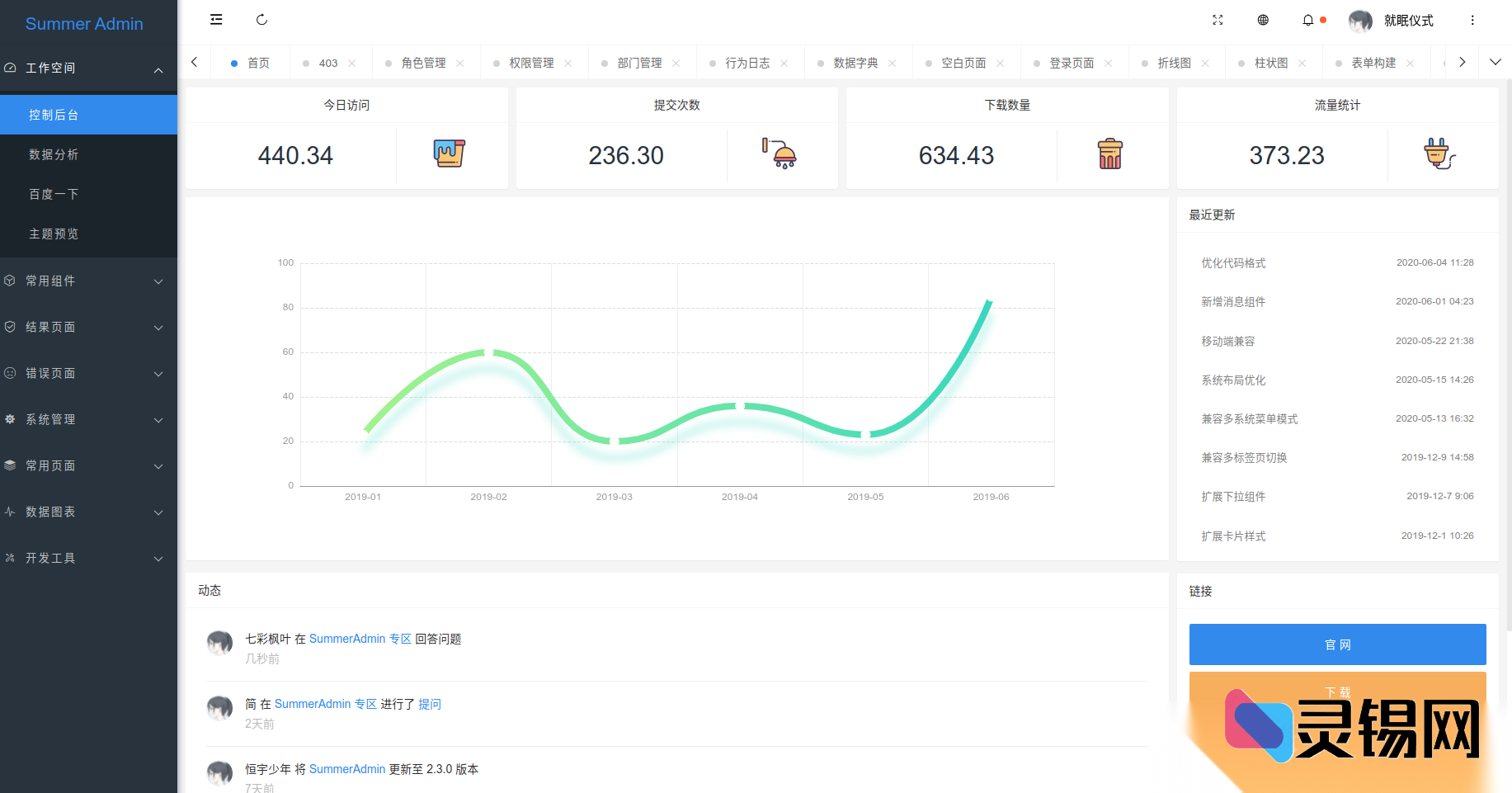Click the paint bucket icon on 今日访问 card

click(450, 154)
